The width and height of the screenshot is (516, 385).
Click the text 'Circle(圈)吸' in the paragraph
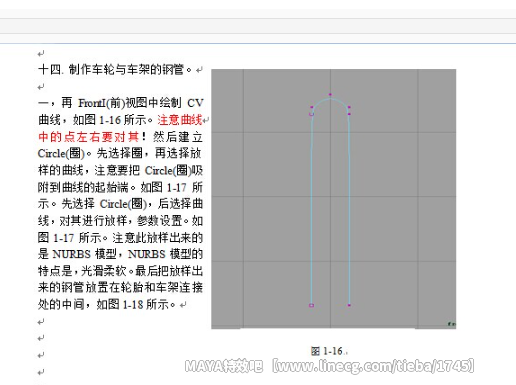click(x=174, y=170)
